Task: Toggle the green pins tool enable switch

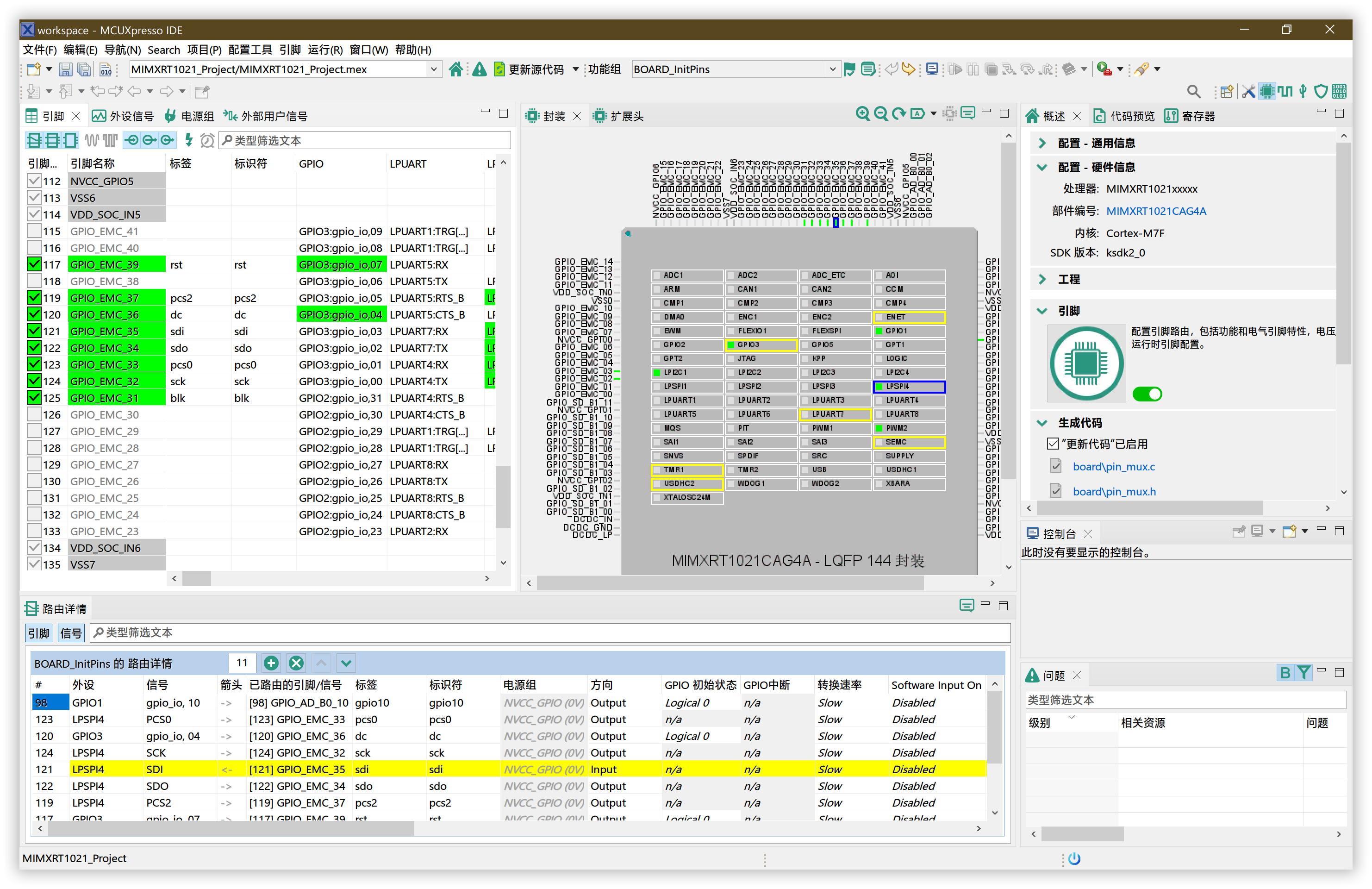Action: point(1147,394)
